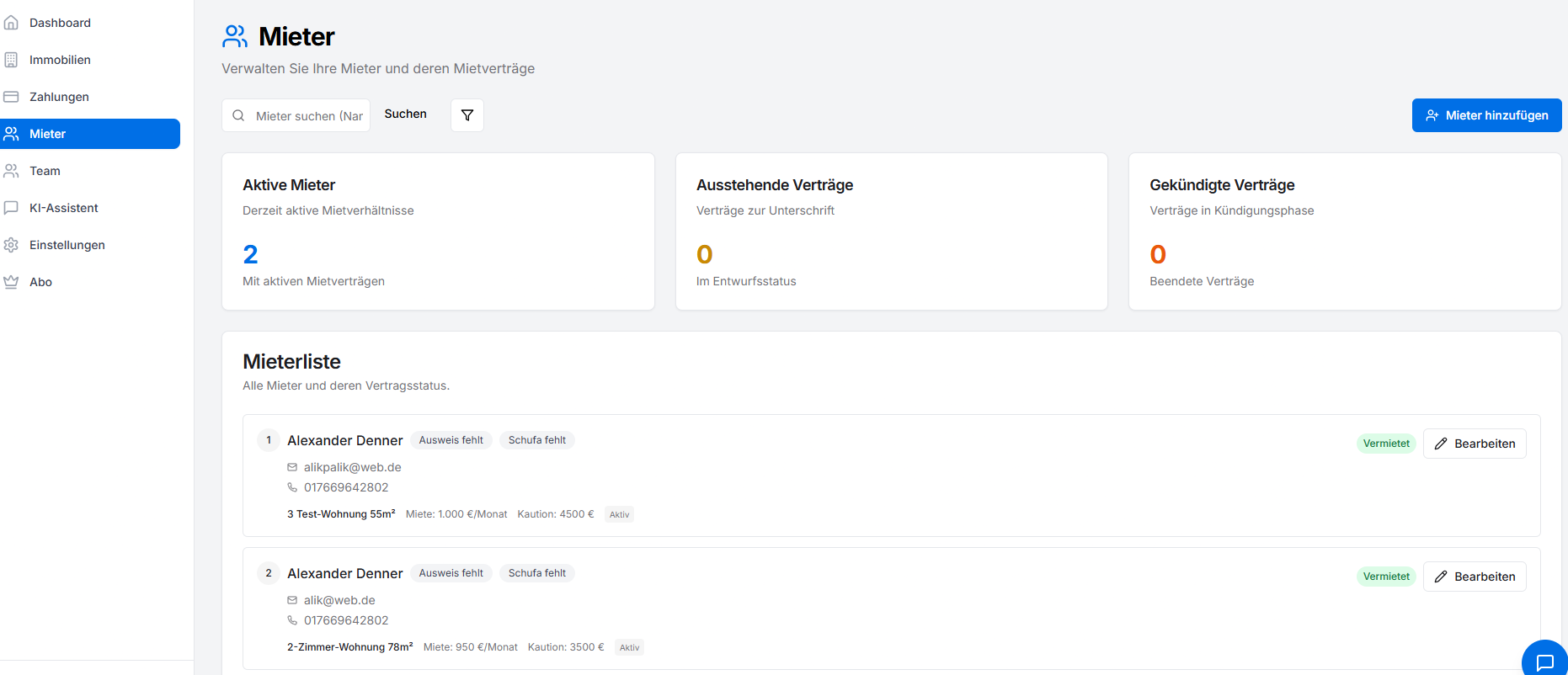This screenshot has height=675, width=1568.
Task: Click 2-Zimmer-Wohnung 78m² property text
Action: [350, 647]
